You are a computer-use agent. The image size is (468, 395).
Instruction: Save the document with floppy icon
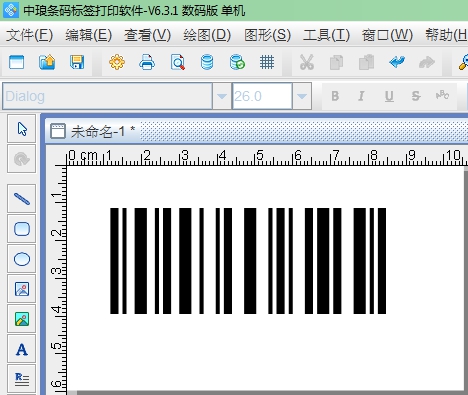(77, 62)
